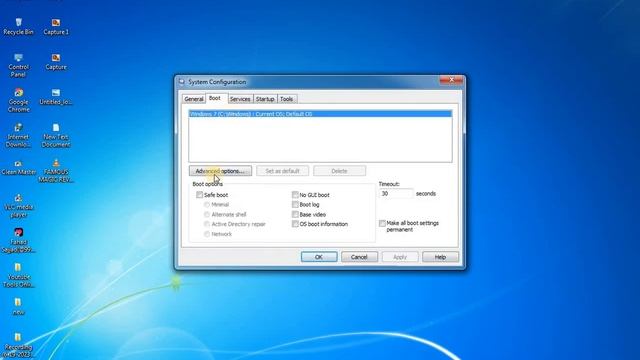Click the Apply button
The image size is (640, 360).
tap(400, 257)
